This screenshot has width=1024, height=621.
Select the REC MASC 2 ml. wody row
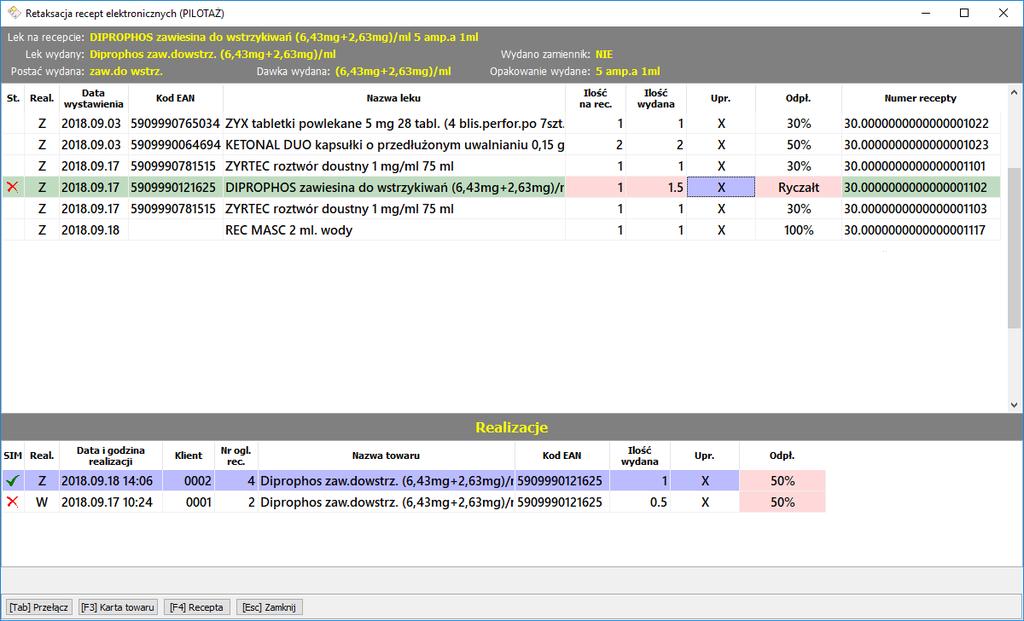click(x=501, y=230)
